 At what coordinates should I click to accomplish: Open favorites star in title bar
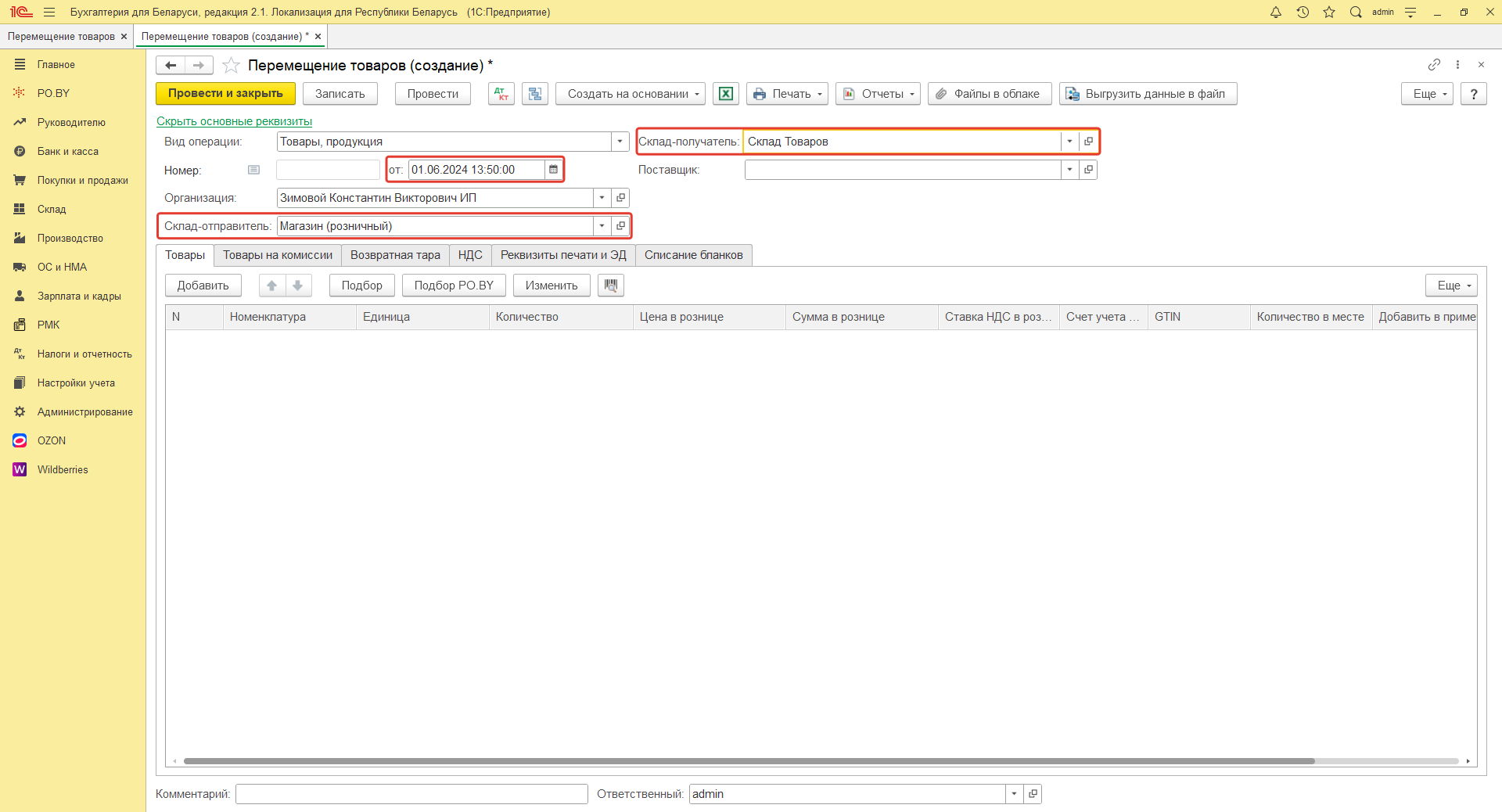click(x=1329, y=12)
